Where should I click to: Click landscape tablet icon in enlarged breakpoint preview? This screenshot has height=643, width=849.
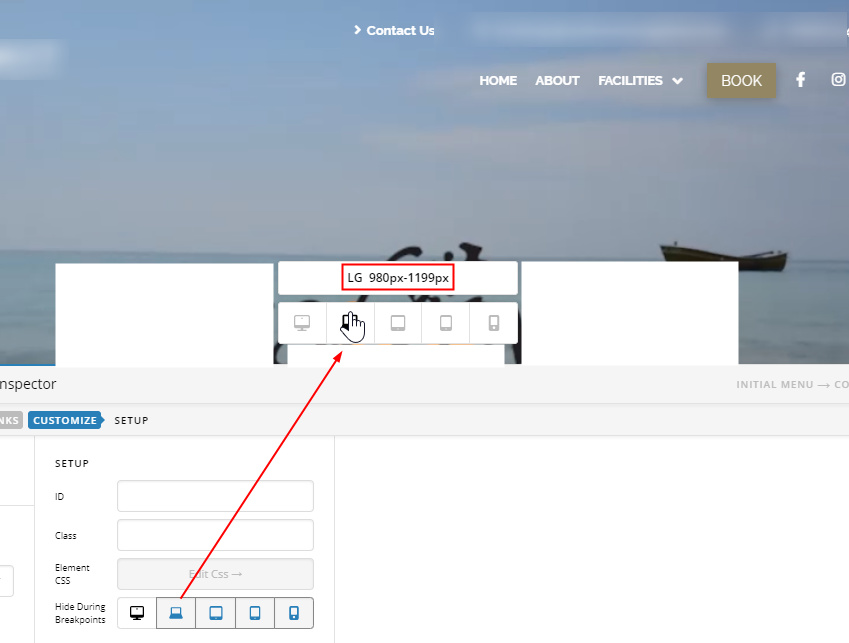click(x=398, y=323)
